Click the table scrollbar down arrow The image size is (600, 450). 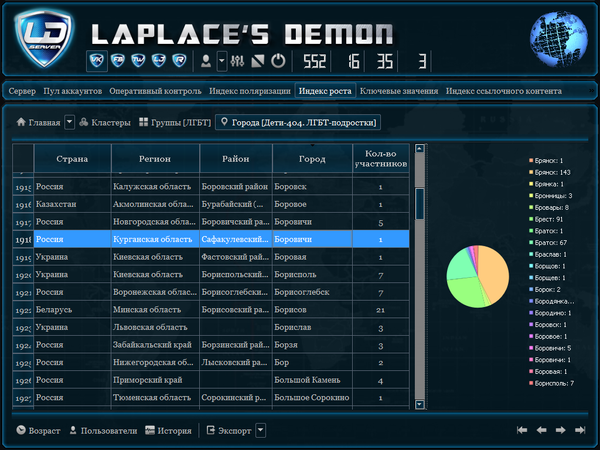(x=420, y=404)
